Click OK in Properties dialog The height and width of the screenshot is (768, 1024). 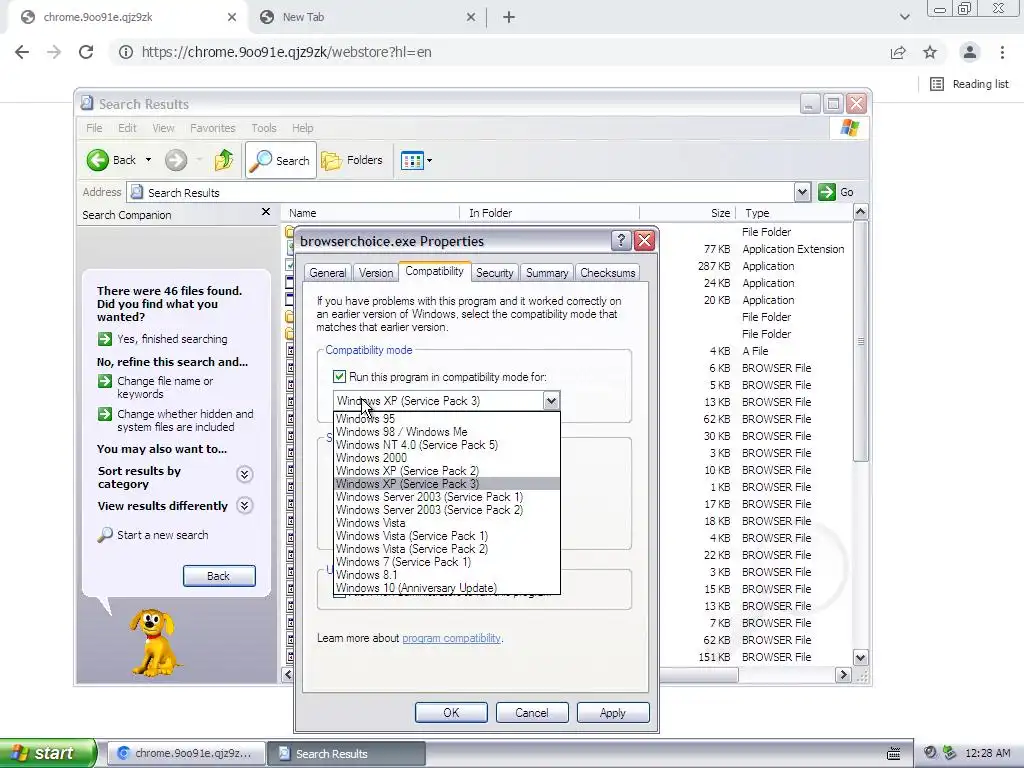pyautogui.click(x=451, y=712)
